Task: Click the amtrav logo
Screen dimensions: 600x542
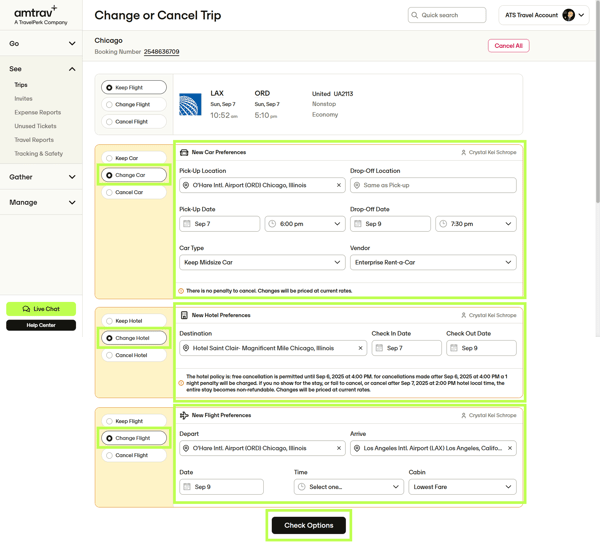Action: click(35, 13)
